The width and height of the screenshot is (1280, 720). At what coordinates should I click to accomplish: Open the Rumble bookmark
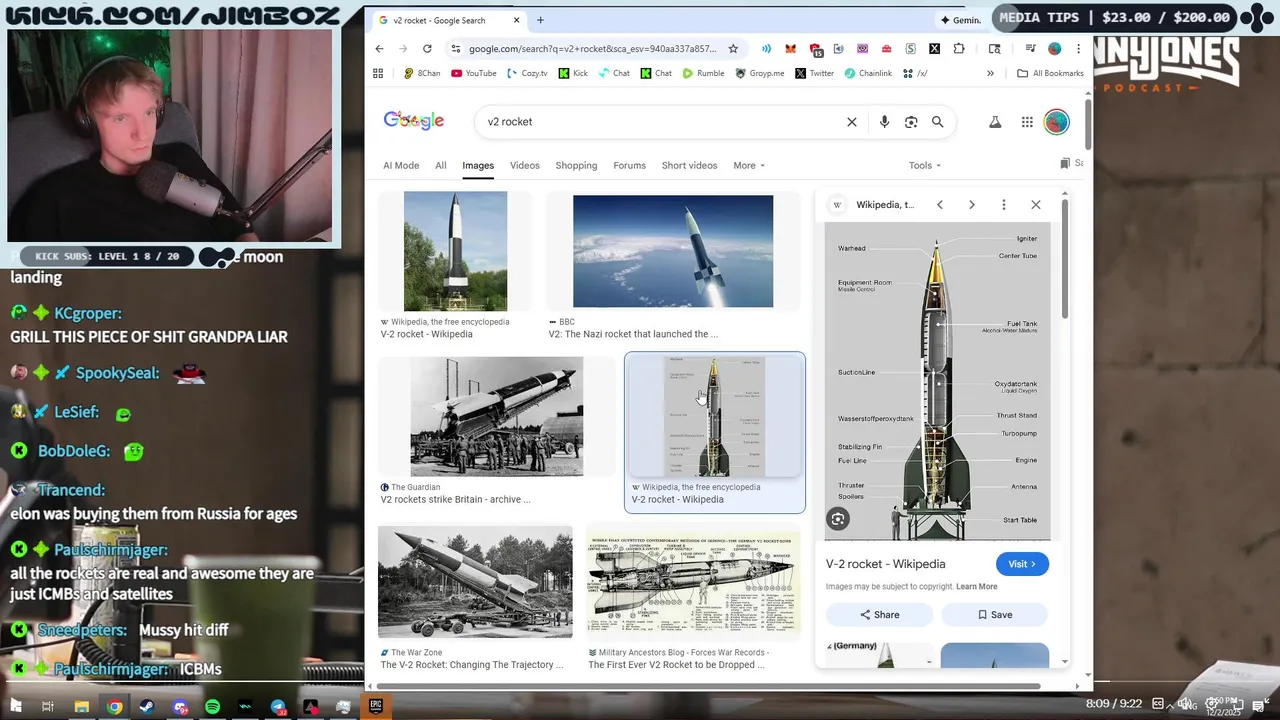click(x=703, y=73)
